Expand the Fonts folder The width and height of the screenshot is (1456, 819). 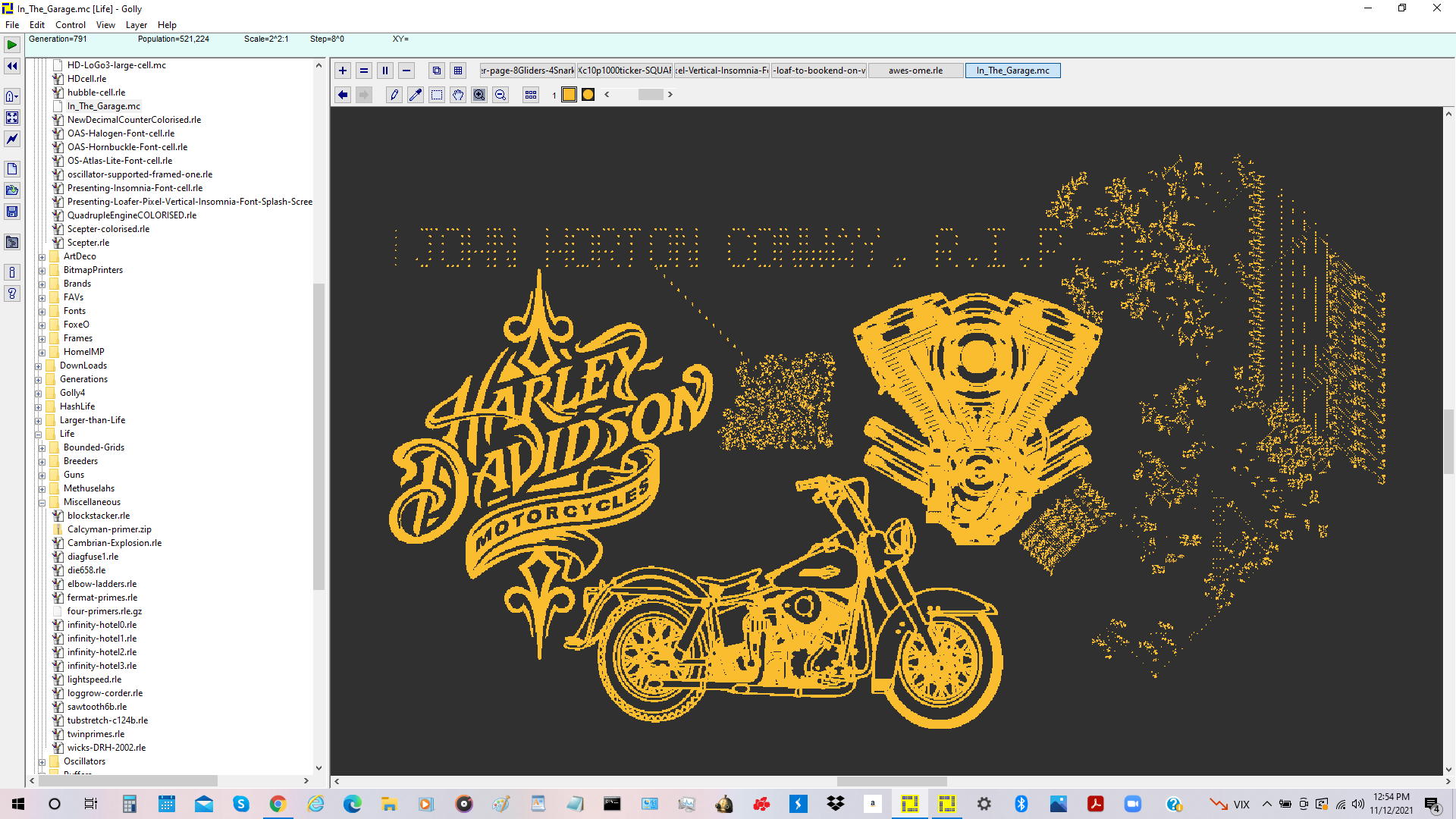42,311
